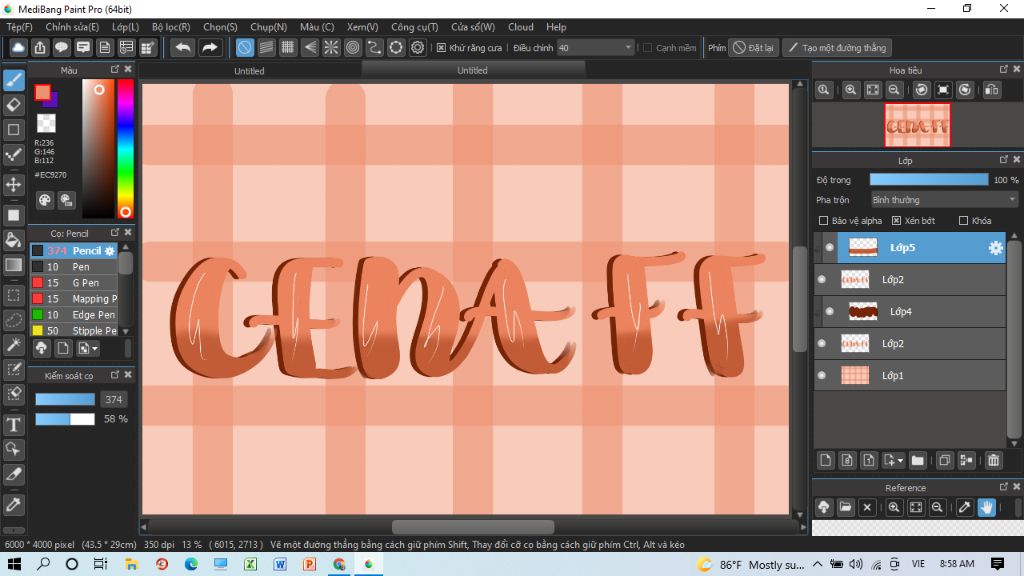This screenshot has width=1024, height=576.
Task: Open the Windows Start menu
Action: (14, 564)
